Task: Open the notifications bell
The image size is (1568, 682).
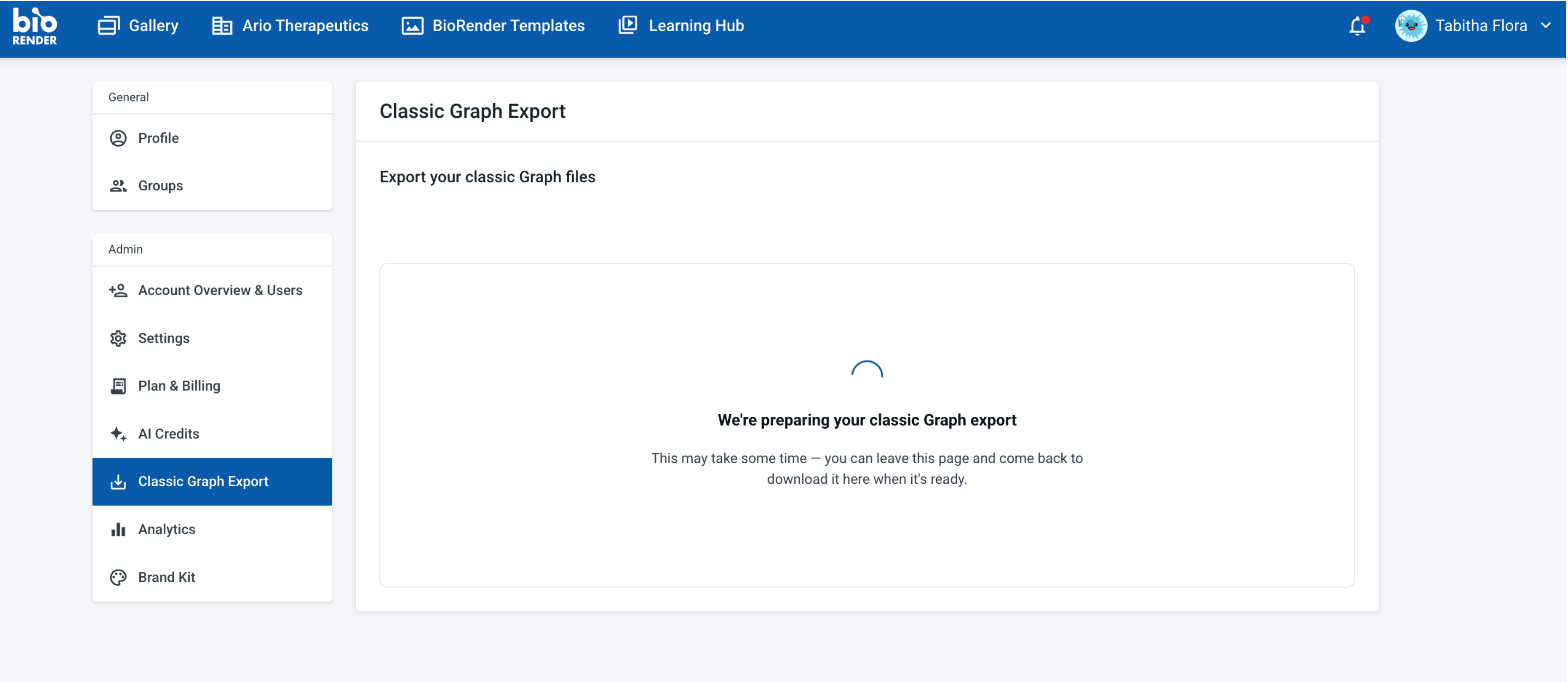Action: point(1357,26)
